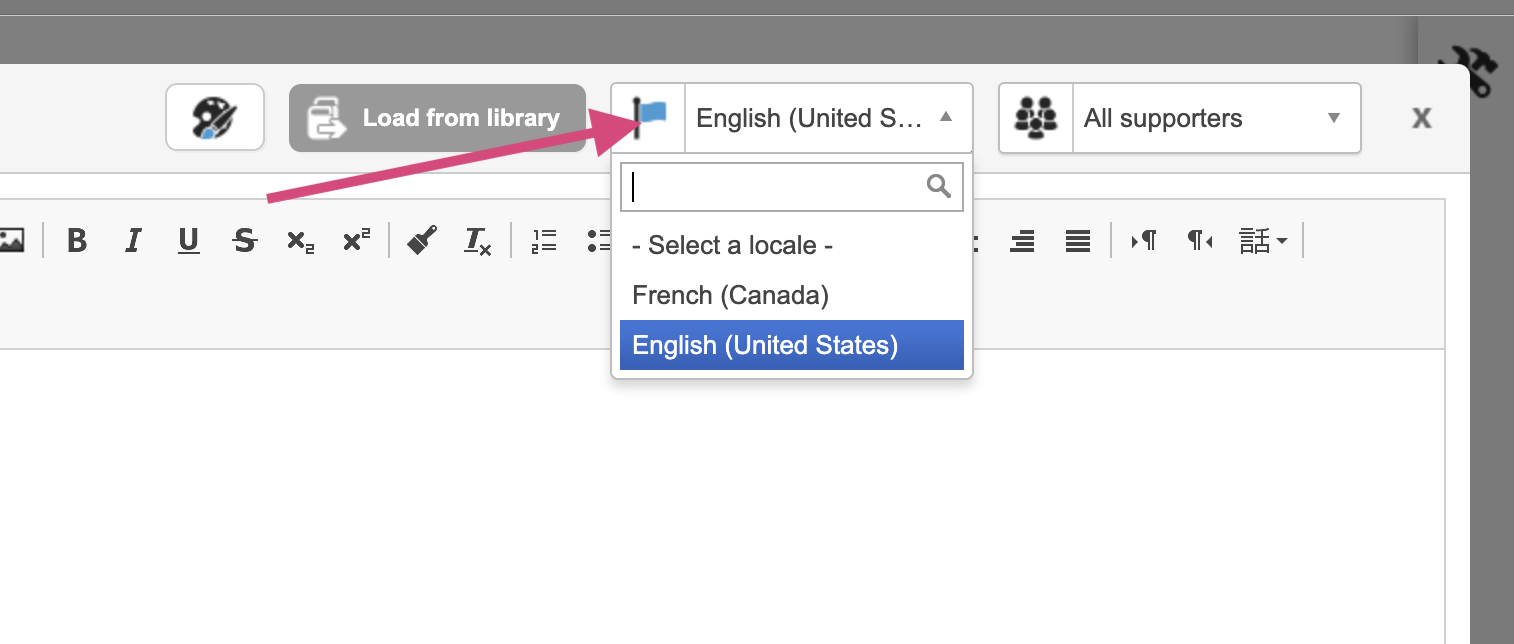Collapse the English (United States) locale dropdown
Image resolution: width=1514 pixels, height=644 pixels.
[945, 118]
